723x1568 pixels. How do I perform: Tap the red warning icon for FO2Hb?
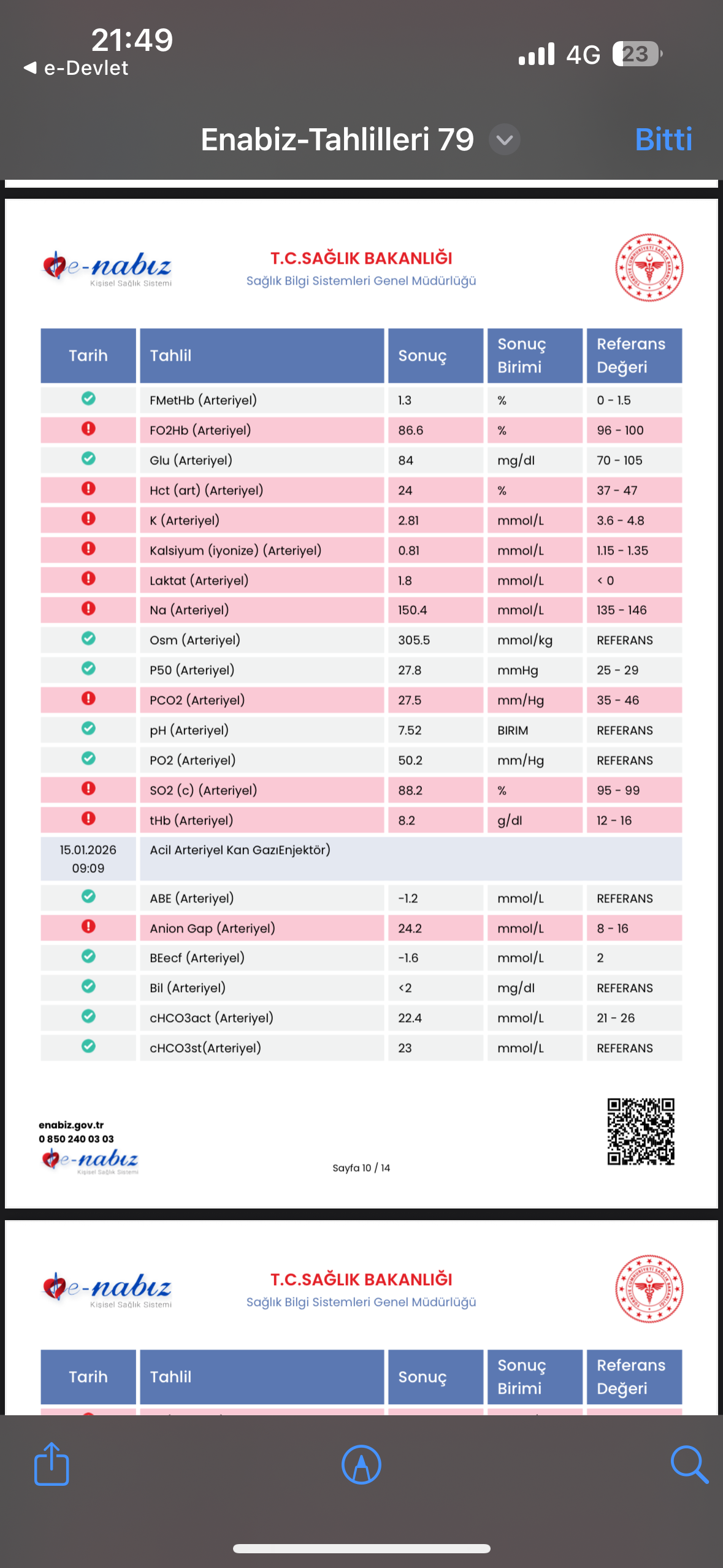(x=88, y=429)
